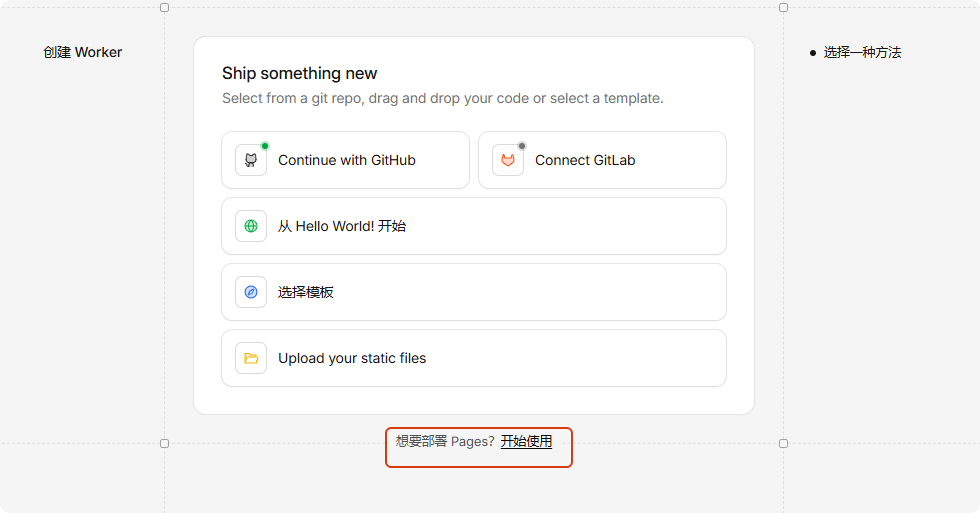980x513 pixels.
Task: Click the GitHub octocat icon
Action: tap(251, 160)
